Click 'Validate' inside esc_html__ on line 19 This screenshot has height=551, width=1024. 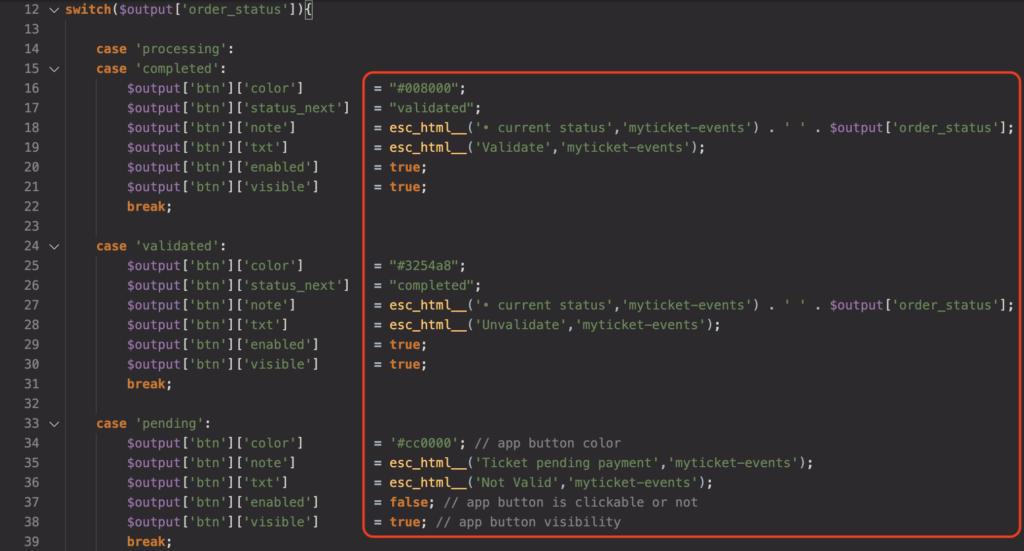(x=513, y=148)
